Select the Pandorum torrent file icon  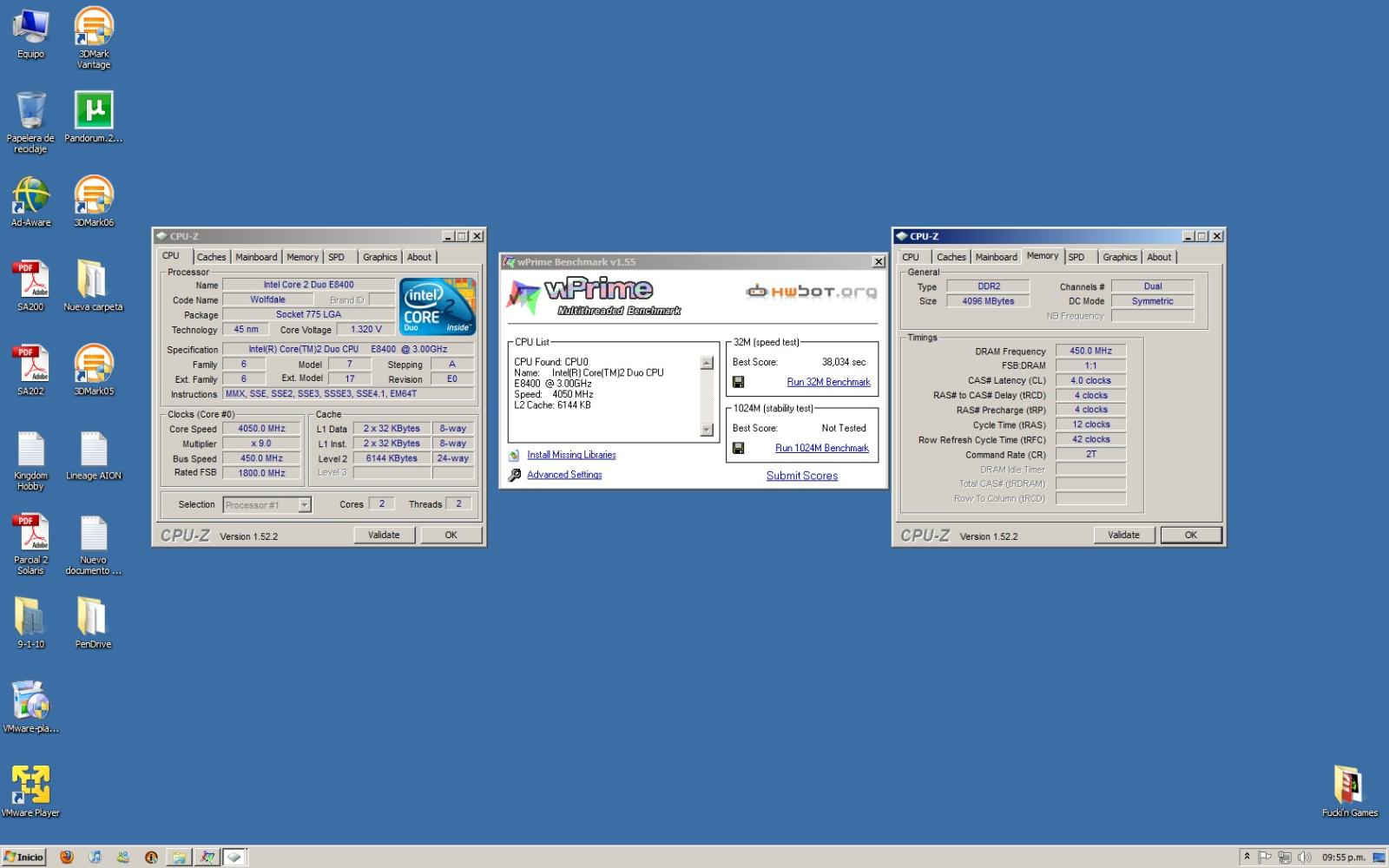coord(93,117)
